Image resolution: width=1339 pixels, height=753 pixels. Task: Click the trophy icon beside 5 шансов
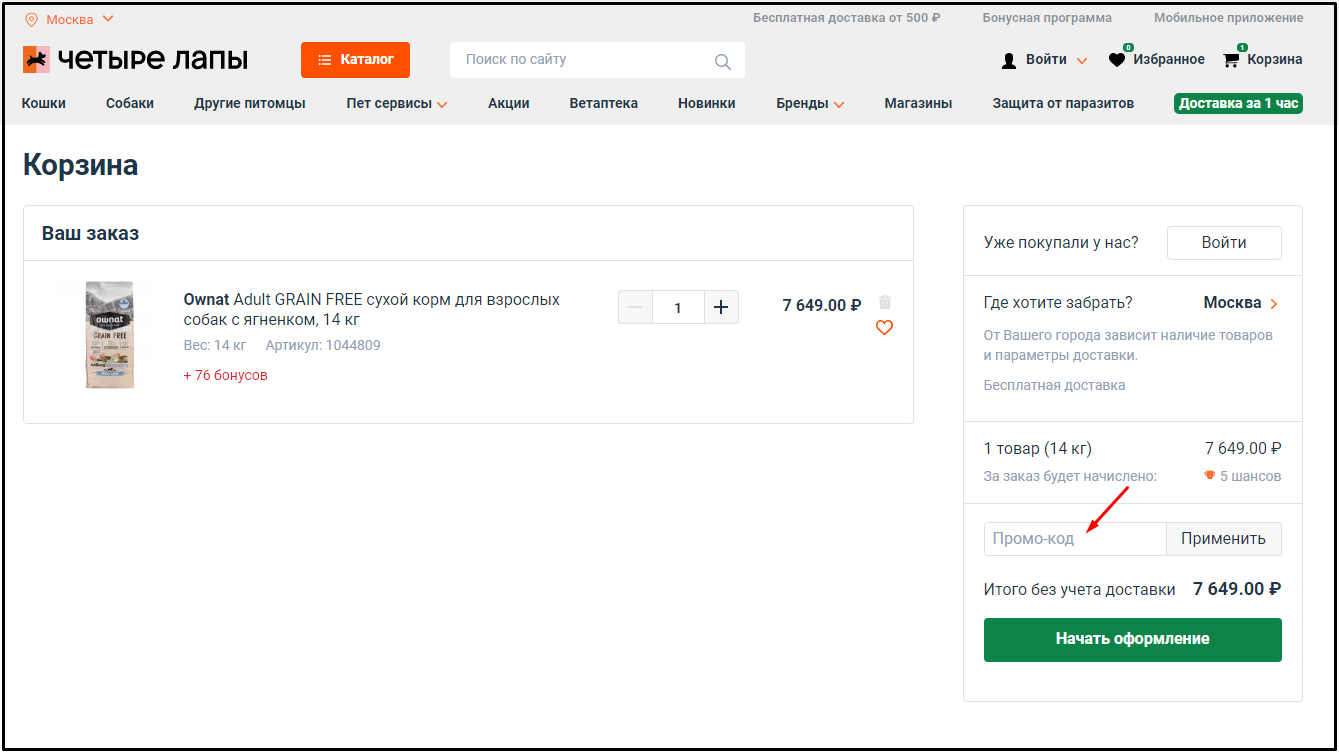point(1209,476)
